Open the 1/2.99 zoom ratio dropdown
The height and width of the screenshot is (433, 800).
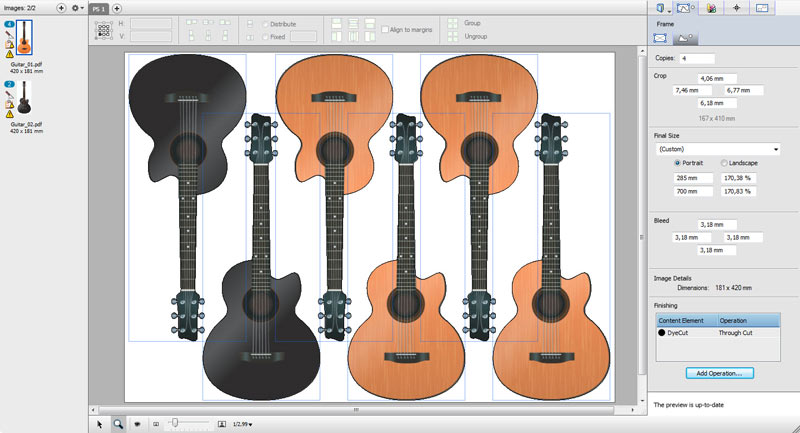click(x=243, y=424)
